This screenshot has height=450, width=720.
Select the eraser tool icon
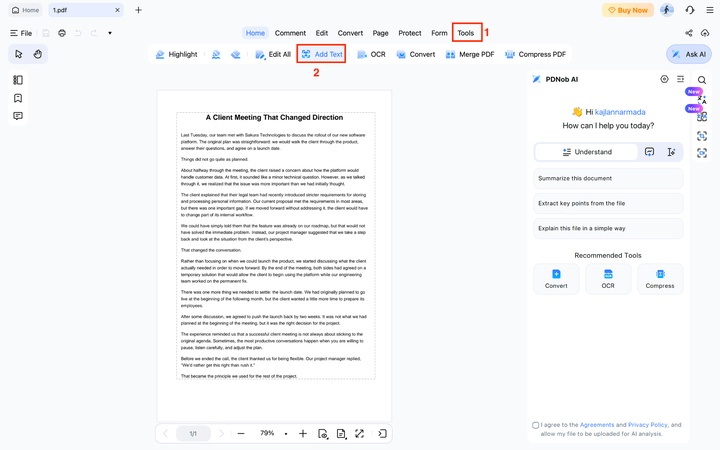click(x=236, y=54)
